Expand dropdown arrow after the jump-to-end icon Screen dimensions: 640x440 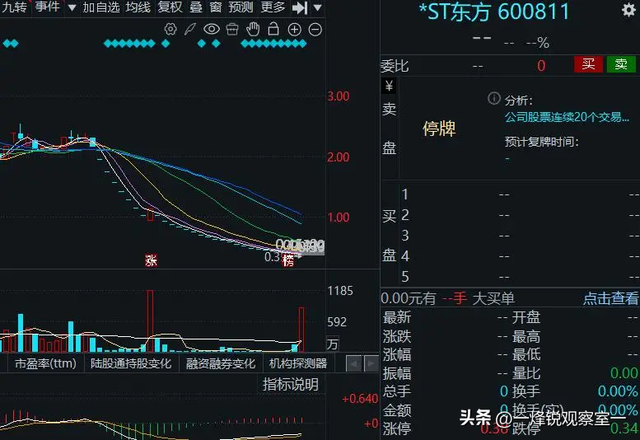(318, 7)
